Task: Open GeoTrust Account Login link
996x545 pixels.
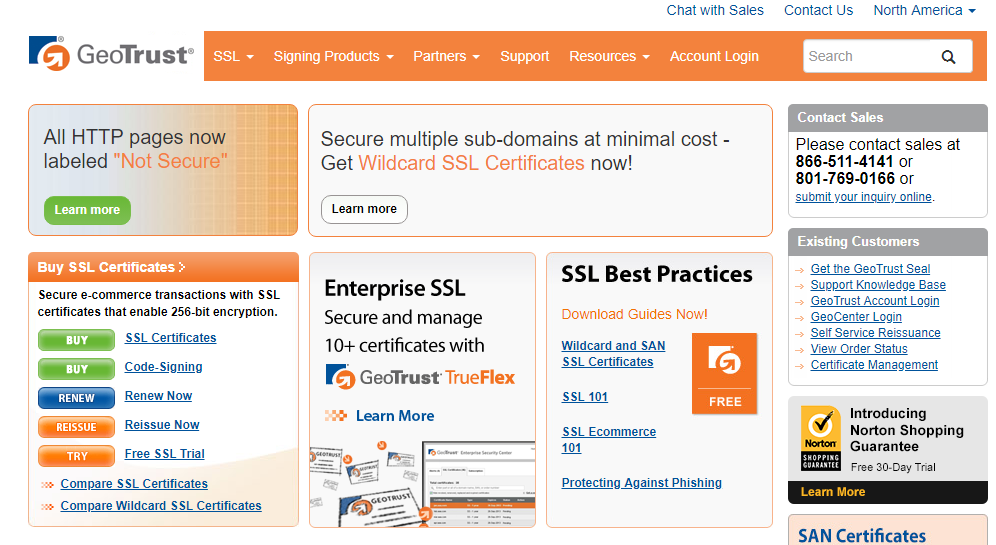Action: (x=875, y=301)
